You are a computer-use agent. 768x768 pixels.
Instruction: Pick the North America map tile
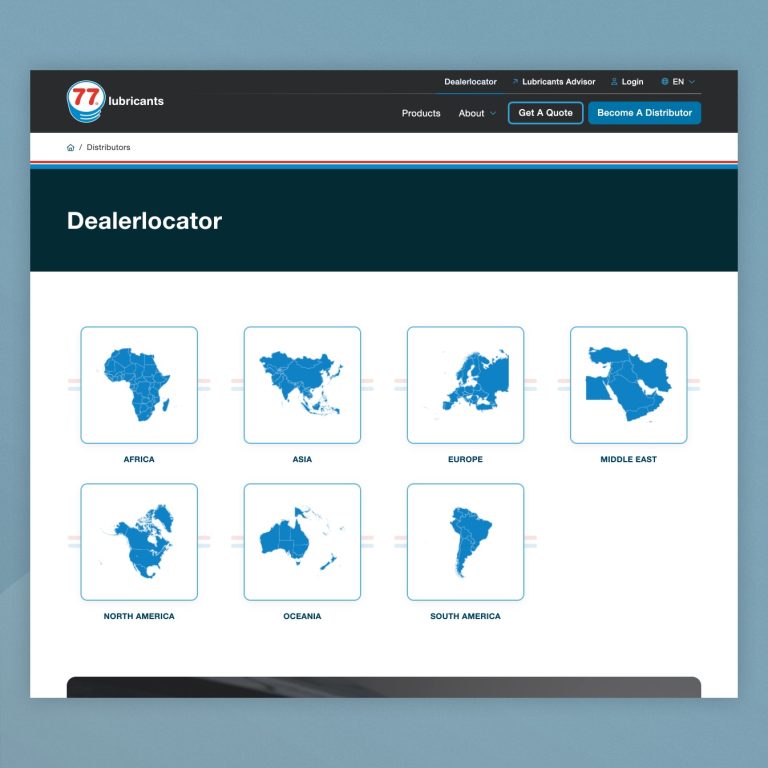[139, 542]
